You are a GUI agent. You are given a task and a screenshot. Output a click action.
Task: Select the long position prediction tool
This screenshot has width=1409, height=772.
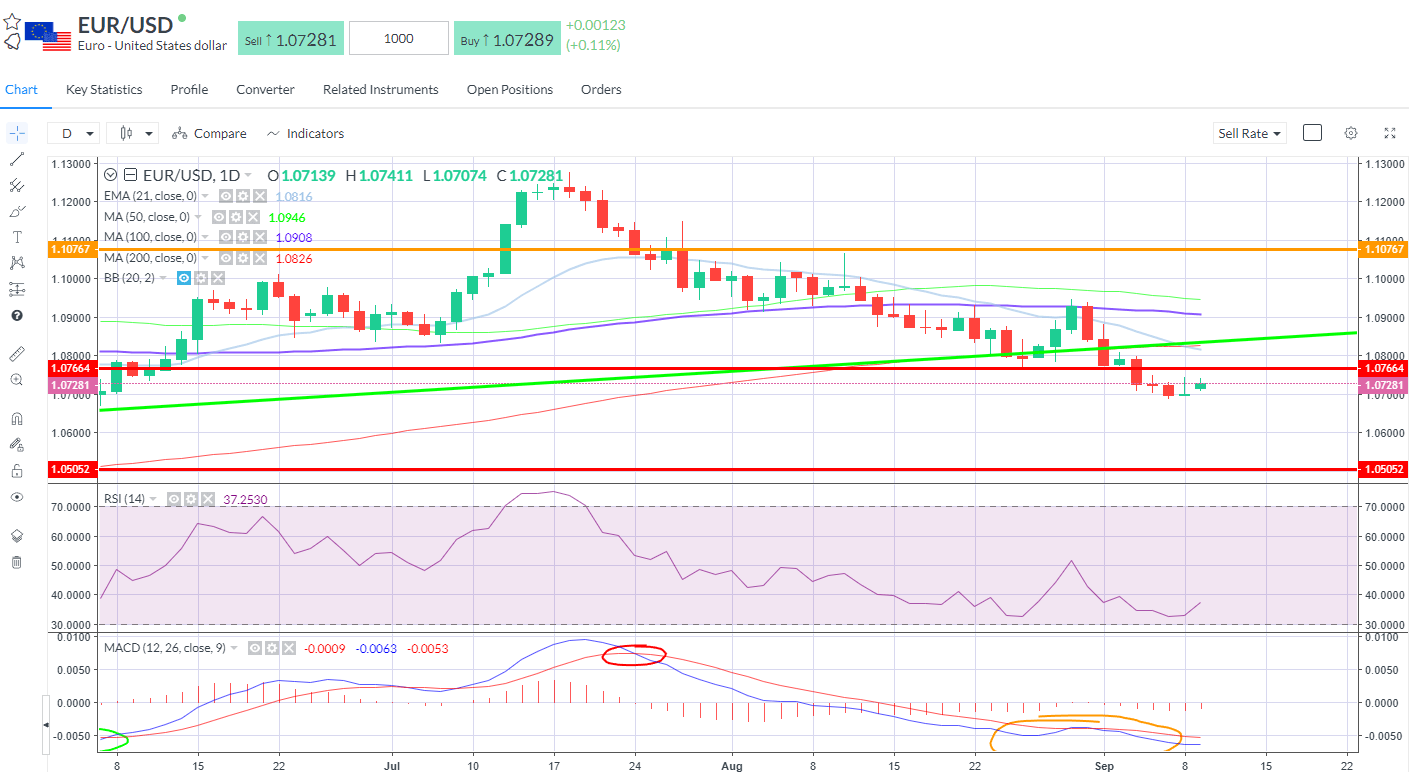coord(17,289)
